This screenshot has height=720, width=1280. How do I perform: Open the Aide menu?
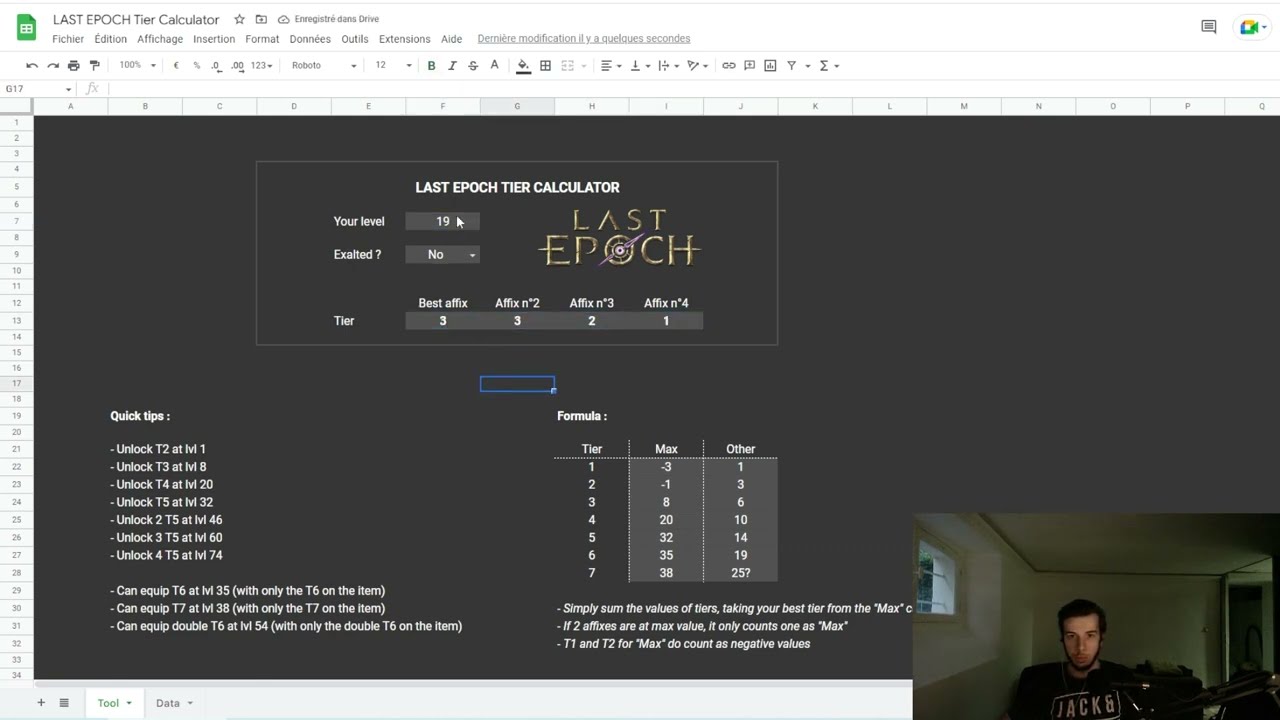point(452,39)
